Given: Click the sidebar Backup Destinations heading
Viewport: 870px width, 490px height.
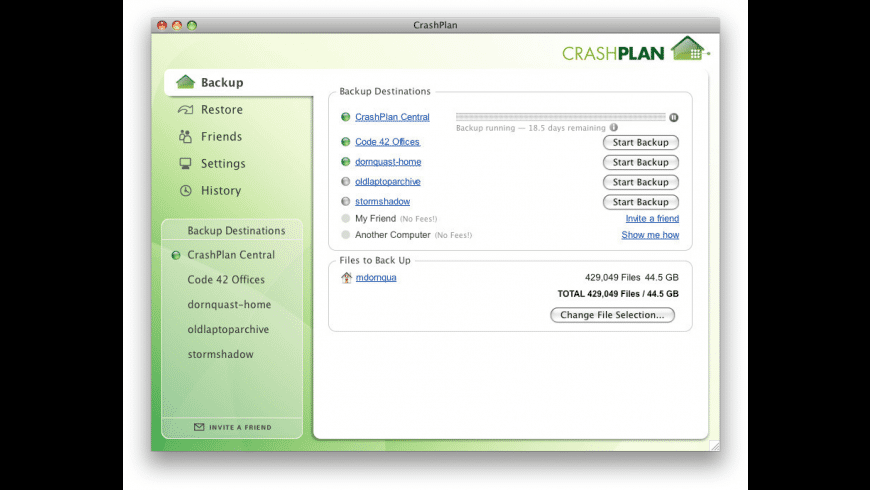Looking at the screenshot, I should [x=236, y=231].
